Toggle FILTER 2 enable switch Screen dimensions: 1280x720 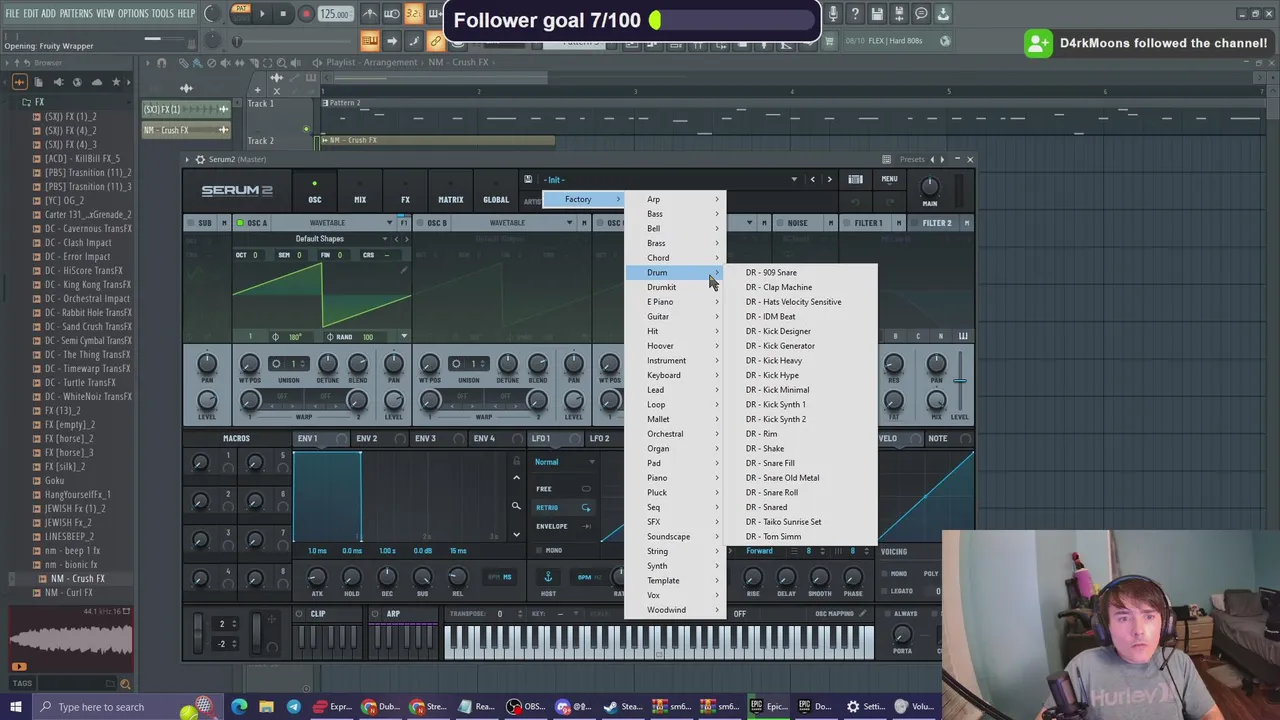[913, 223]
